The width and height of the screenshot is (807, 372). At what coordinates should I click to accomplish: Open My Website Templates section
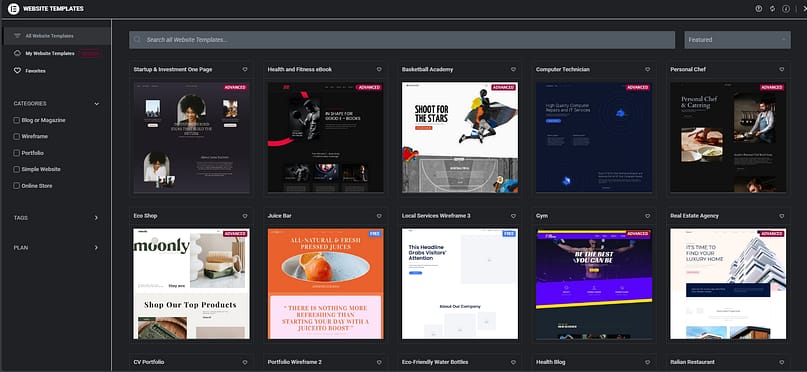pyautogui.click(x=50, y=54)
